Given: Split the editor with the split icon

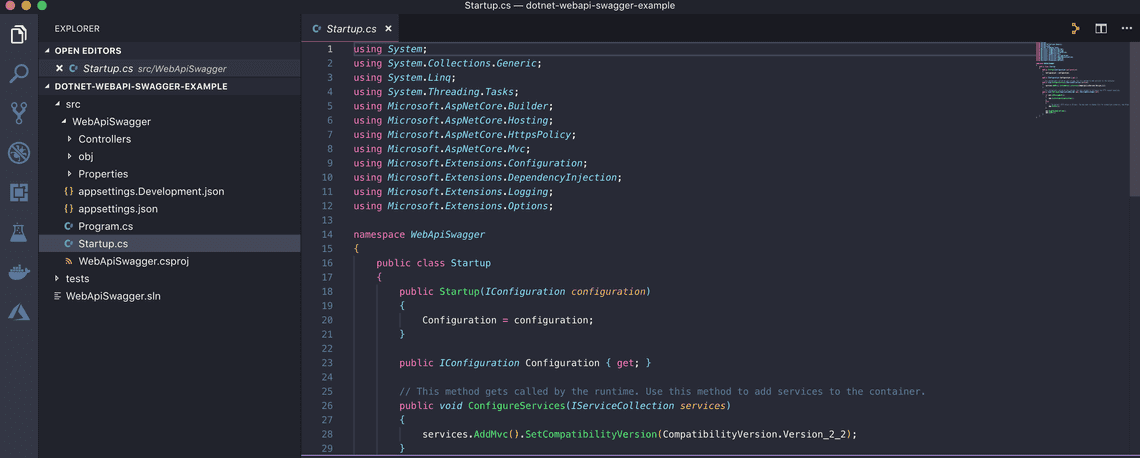Looking at the screenshot, I should pyautogui.click(x=1101, y=28).
